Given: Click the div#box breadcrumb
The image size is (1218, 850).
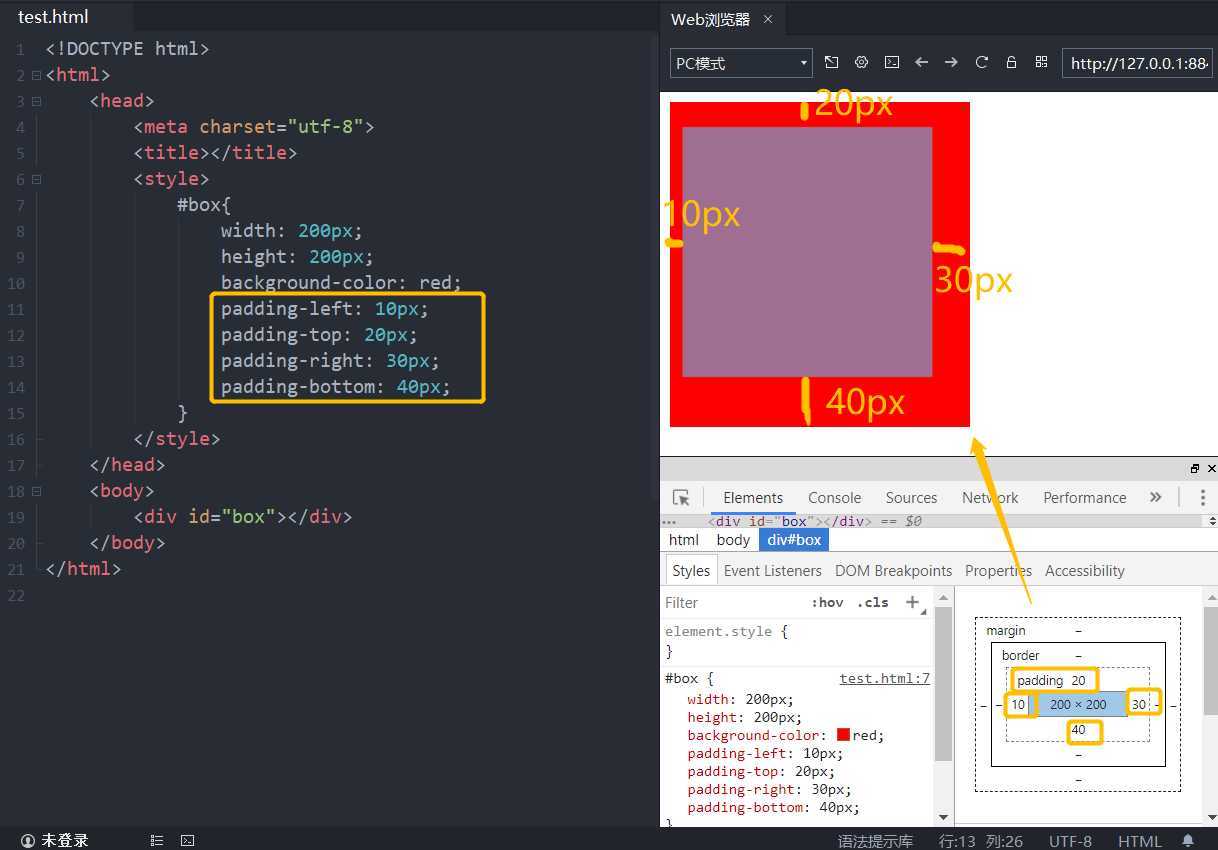Looking at the screenshot, I should (794, 540).
